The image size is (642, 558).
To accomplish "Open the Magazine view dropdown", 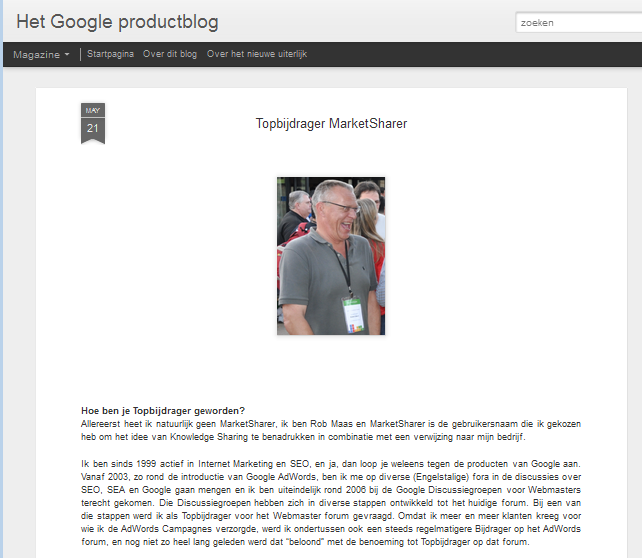I will click(41, 54).
